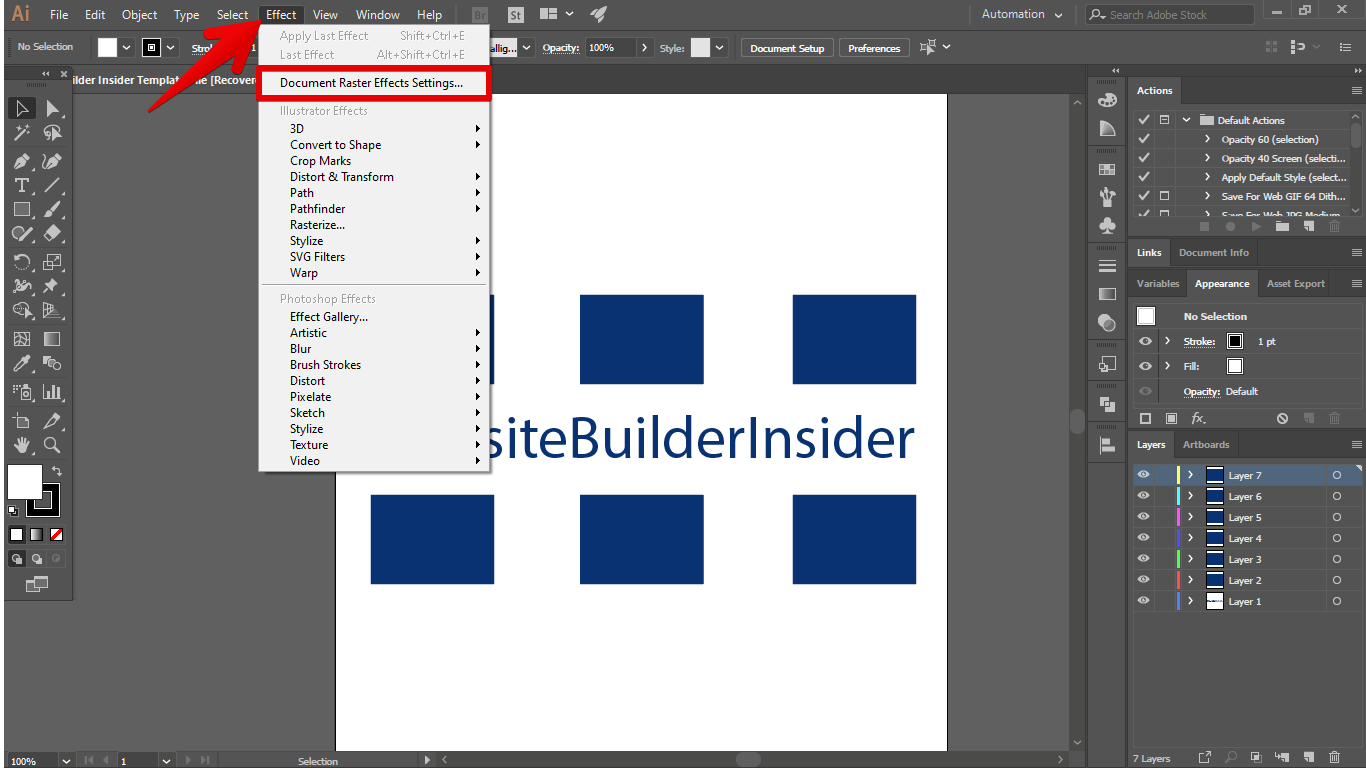Choose the Eraser tool

[x=52, y=234]
